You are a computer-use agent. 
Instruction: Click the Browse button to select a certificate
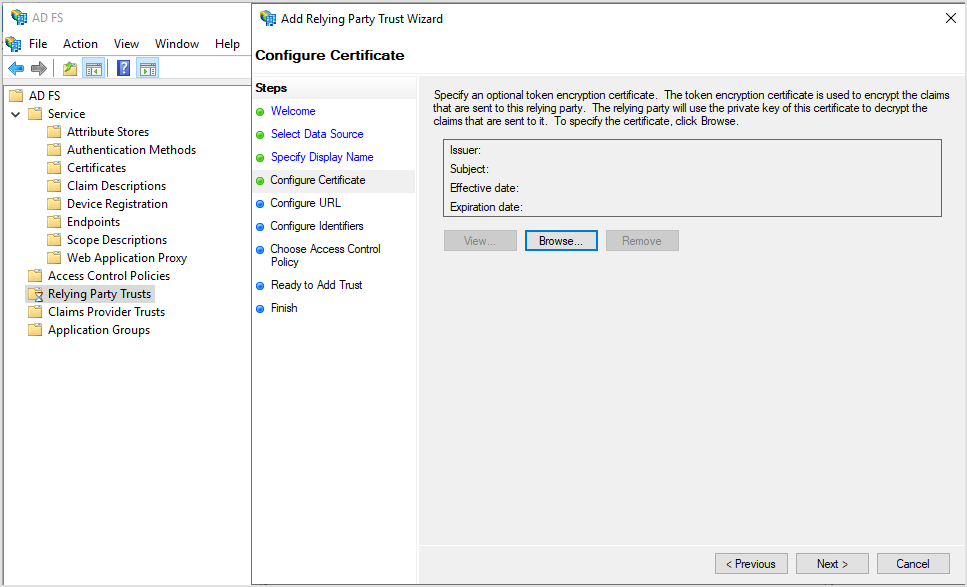point(561,240)
